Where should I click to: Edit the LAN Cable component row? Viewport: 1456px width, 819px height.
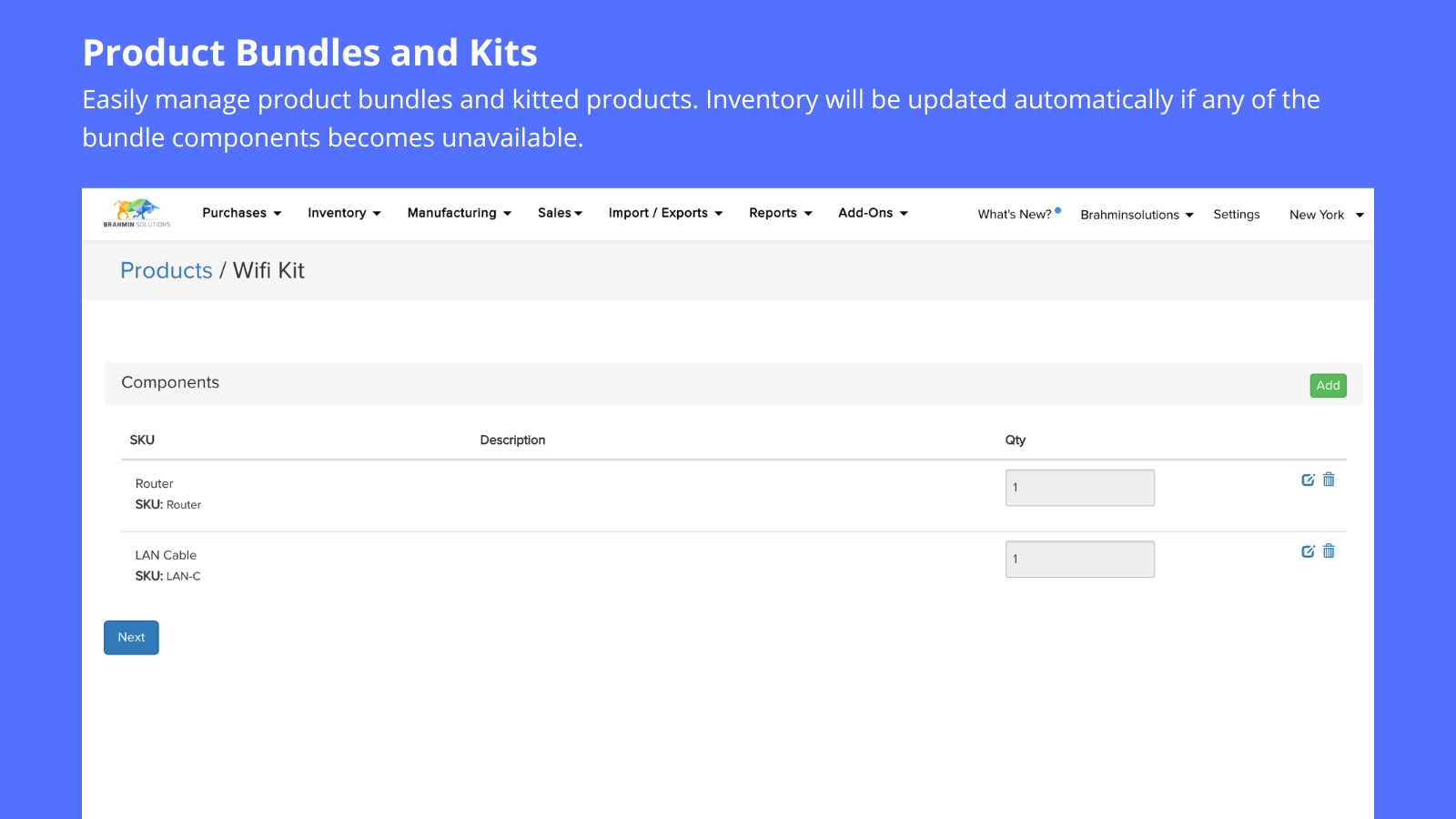point(1308,551)
